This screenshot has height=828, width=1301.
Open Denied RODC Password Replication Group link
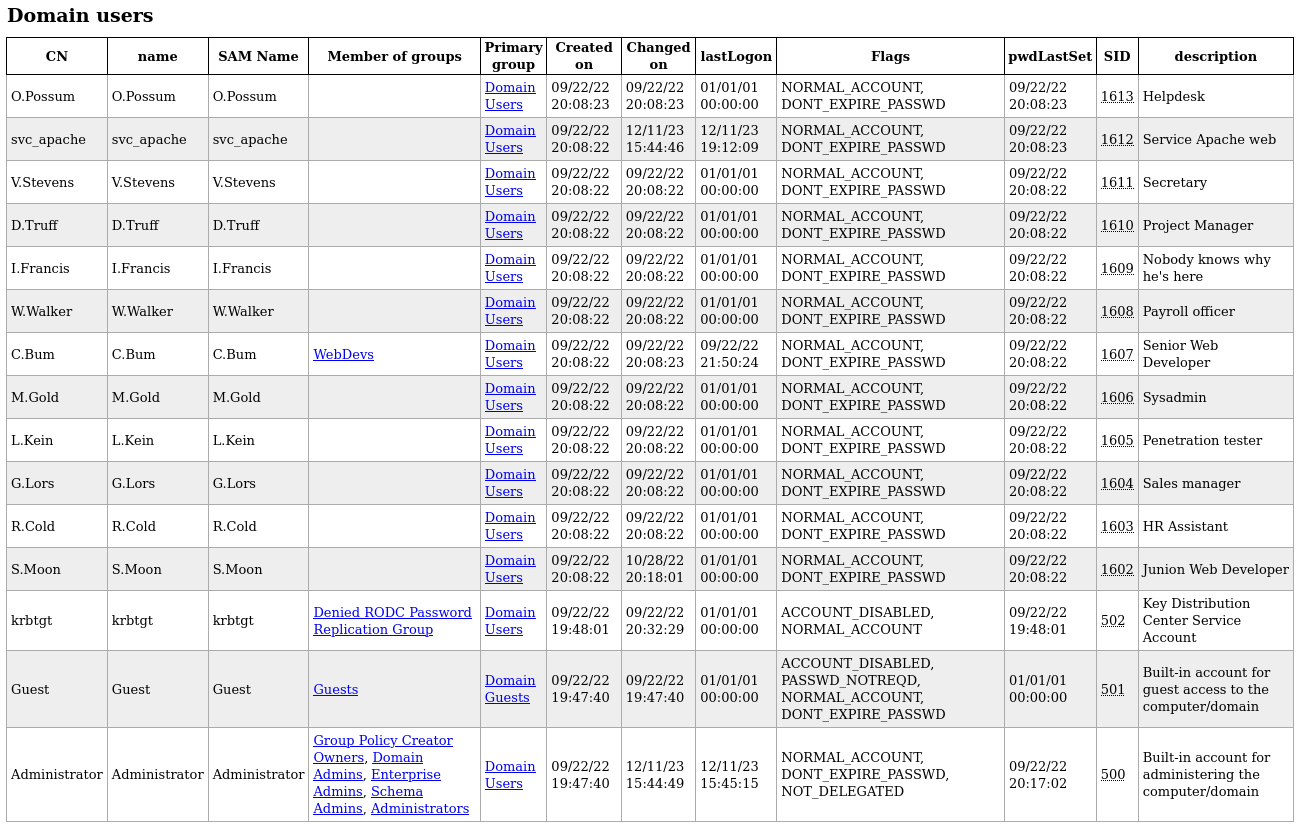392,621
